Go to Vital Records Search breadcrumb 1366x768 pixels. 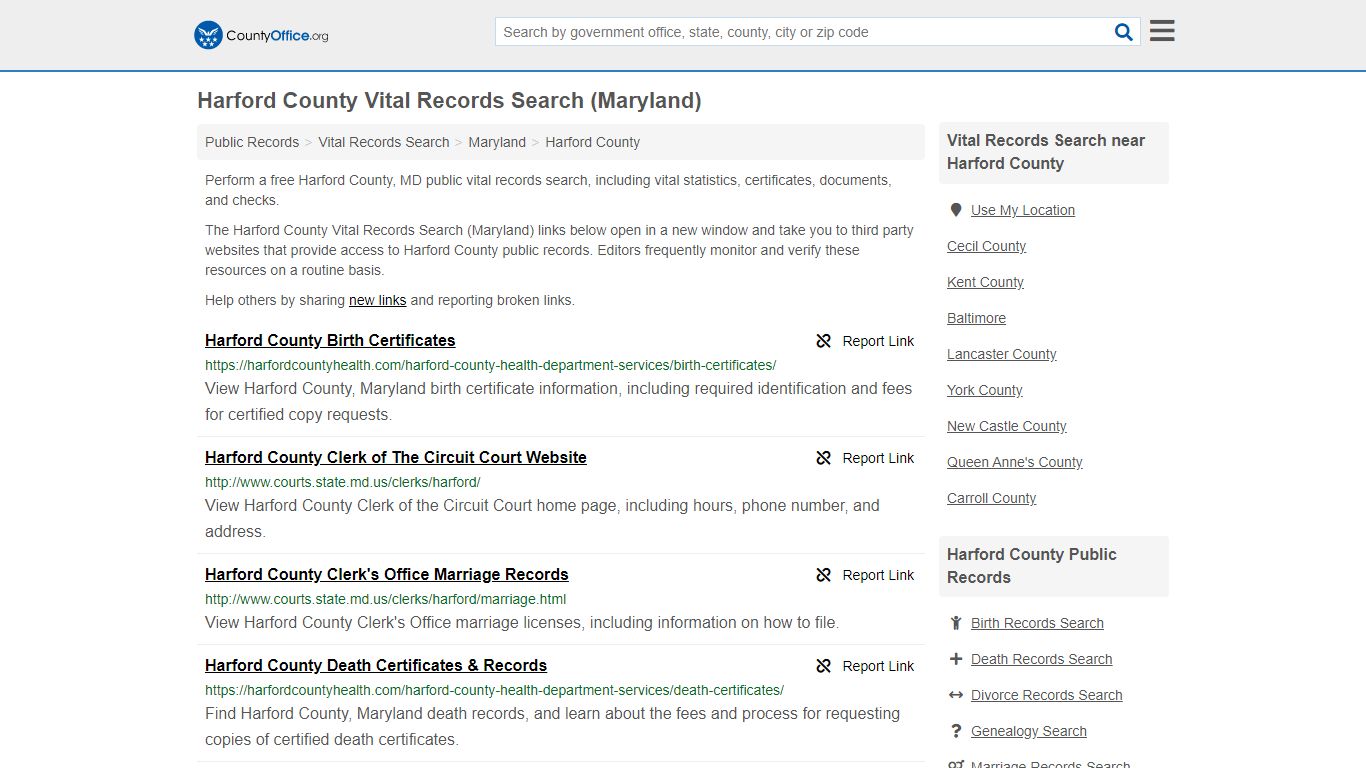(384, 142)
